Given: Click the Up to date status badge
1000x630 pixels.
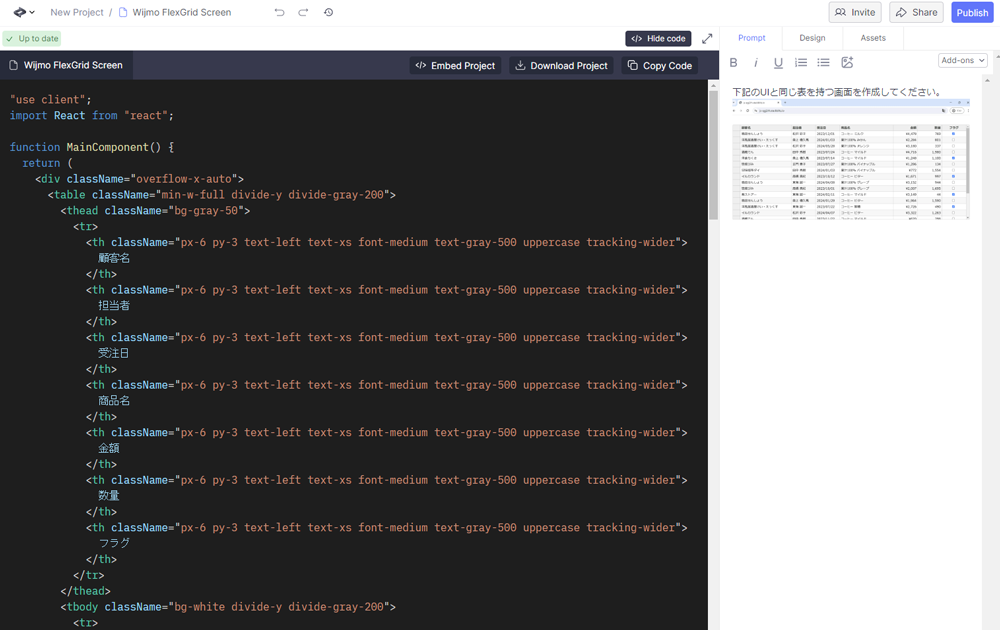Looking at the screenshot, I should point(32,38).
